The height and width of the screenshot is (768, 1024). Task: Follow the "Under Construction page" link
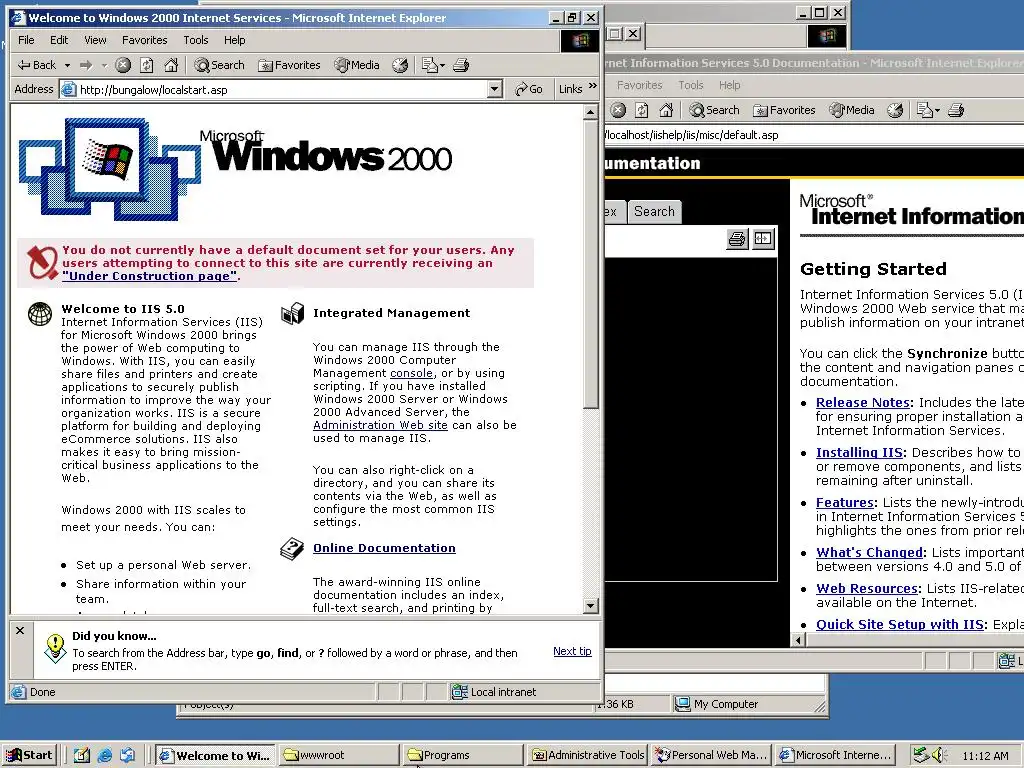(150, 276)
